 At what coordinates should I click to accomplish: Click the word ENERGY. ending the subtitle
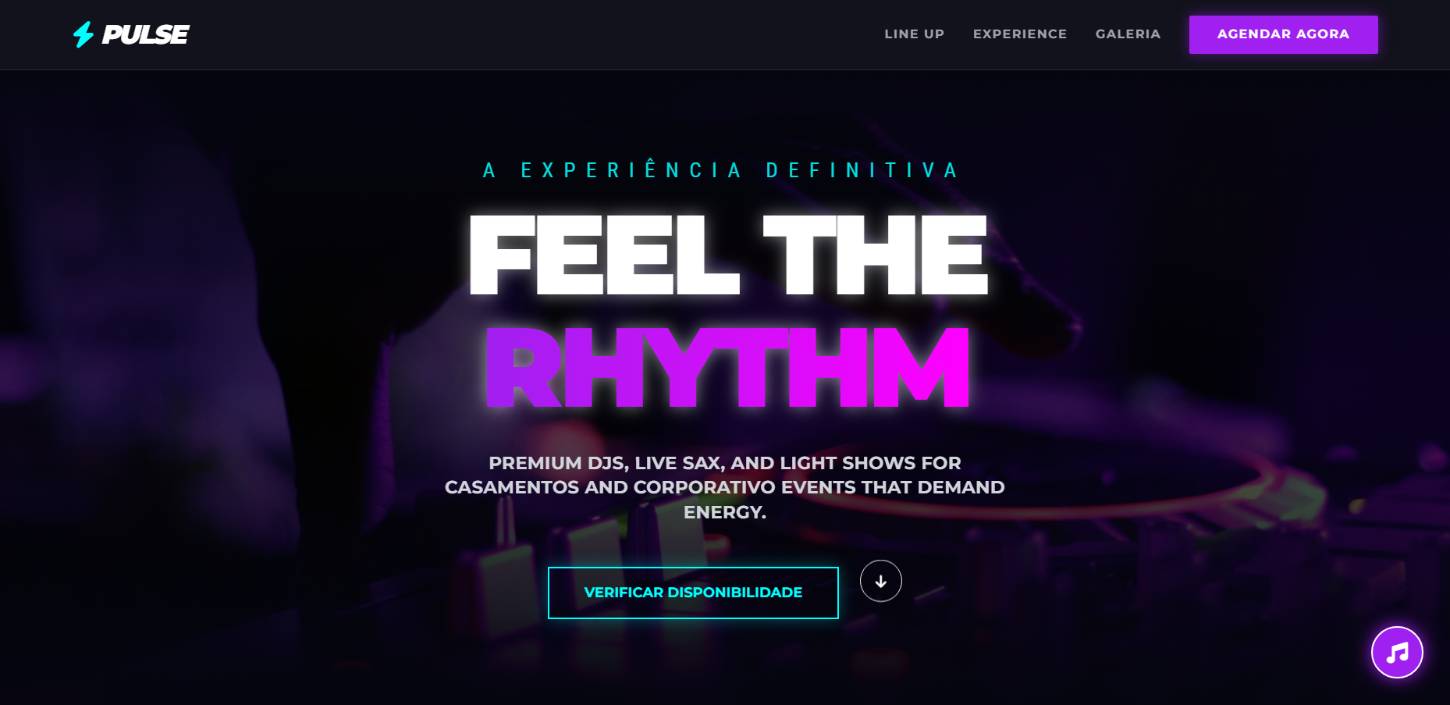pyautogui.click(x=725, y=512)
